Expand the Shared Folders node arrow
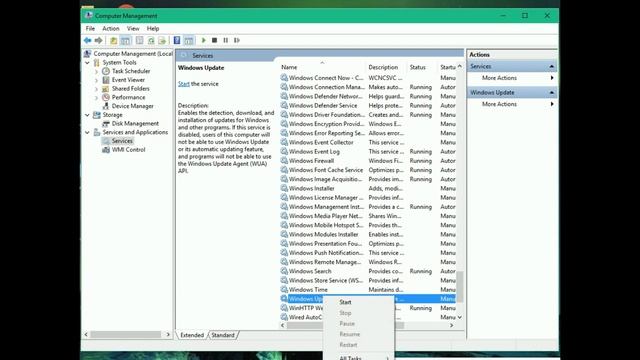640x360 pixels. coord(96,89)
